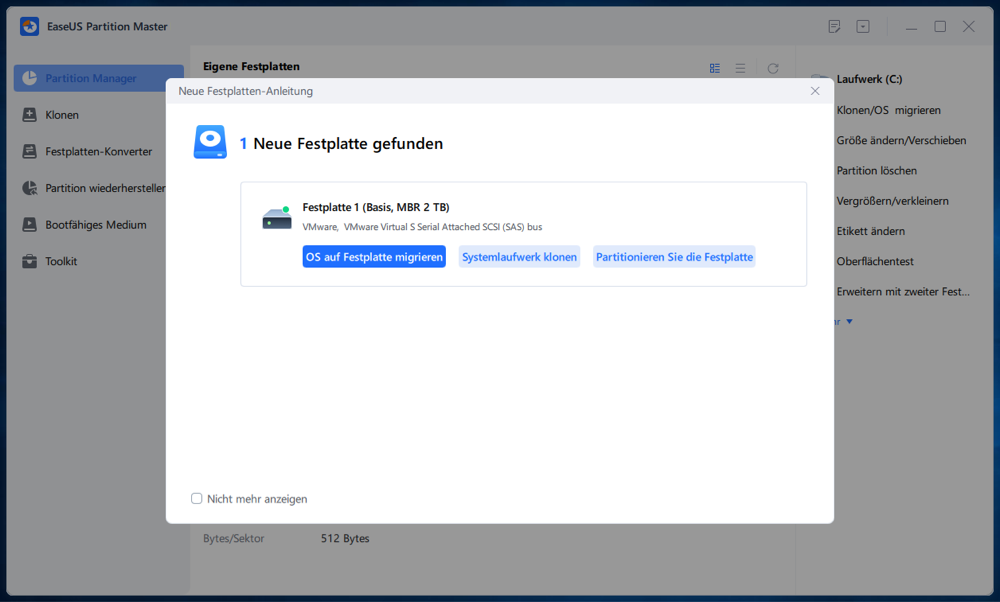Select the Festplatte 1 (Basis, MBR 2 TB) title
The height and width of the screenshot is (602, 1000).
tap(376, 207)
